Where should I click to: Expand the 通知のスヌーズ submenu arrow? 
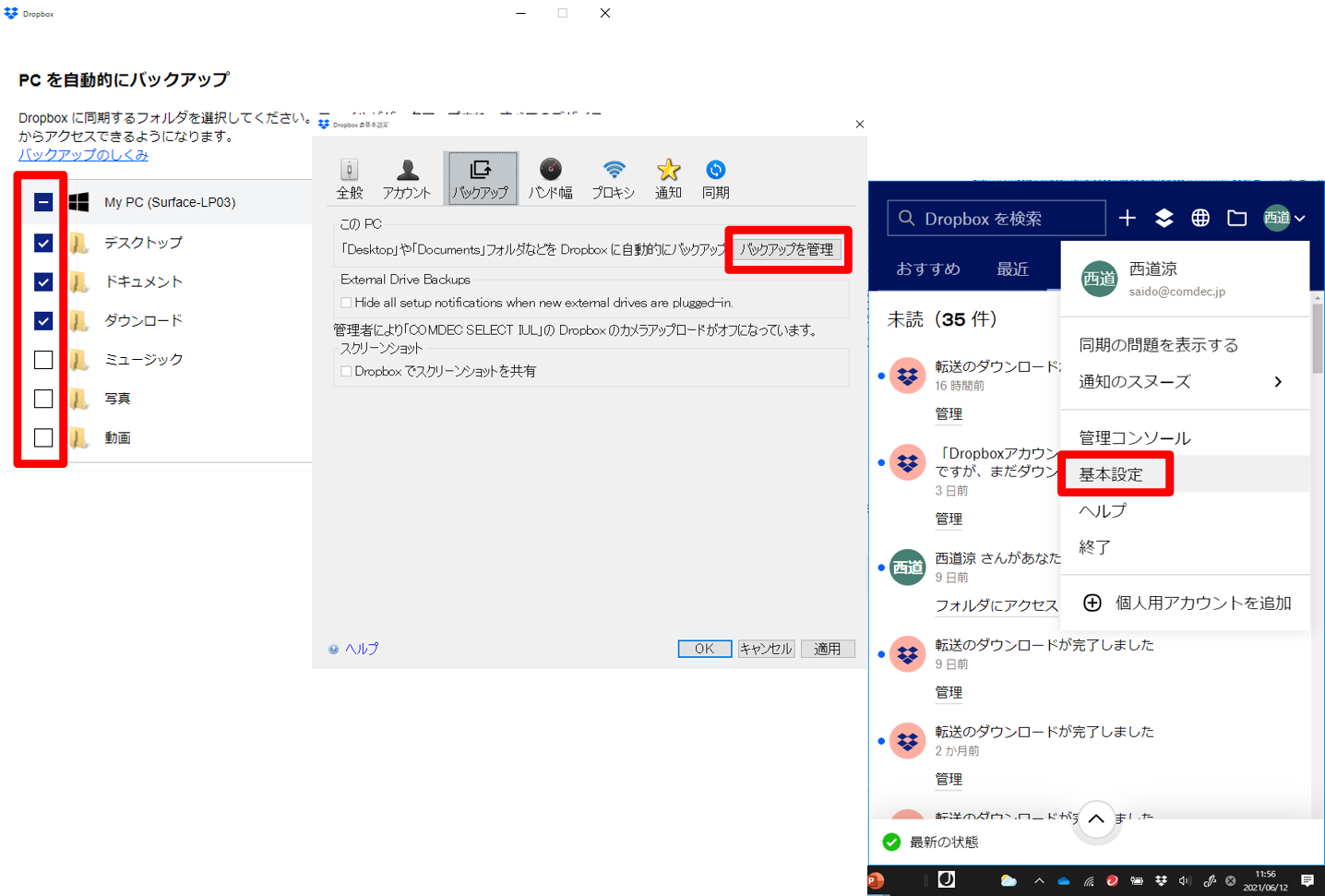[1278, 382]
